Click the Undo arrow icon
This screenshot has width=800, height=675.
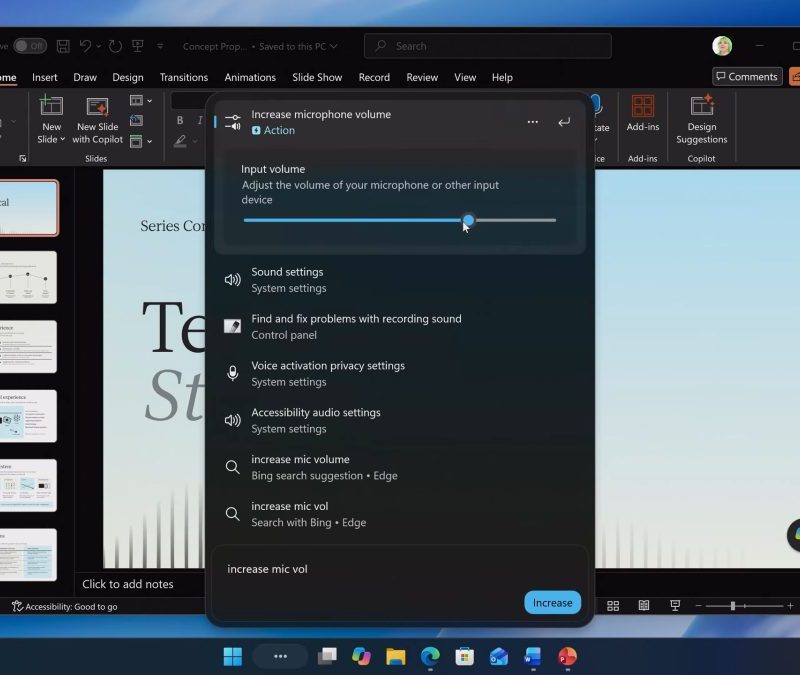85,46
